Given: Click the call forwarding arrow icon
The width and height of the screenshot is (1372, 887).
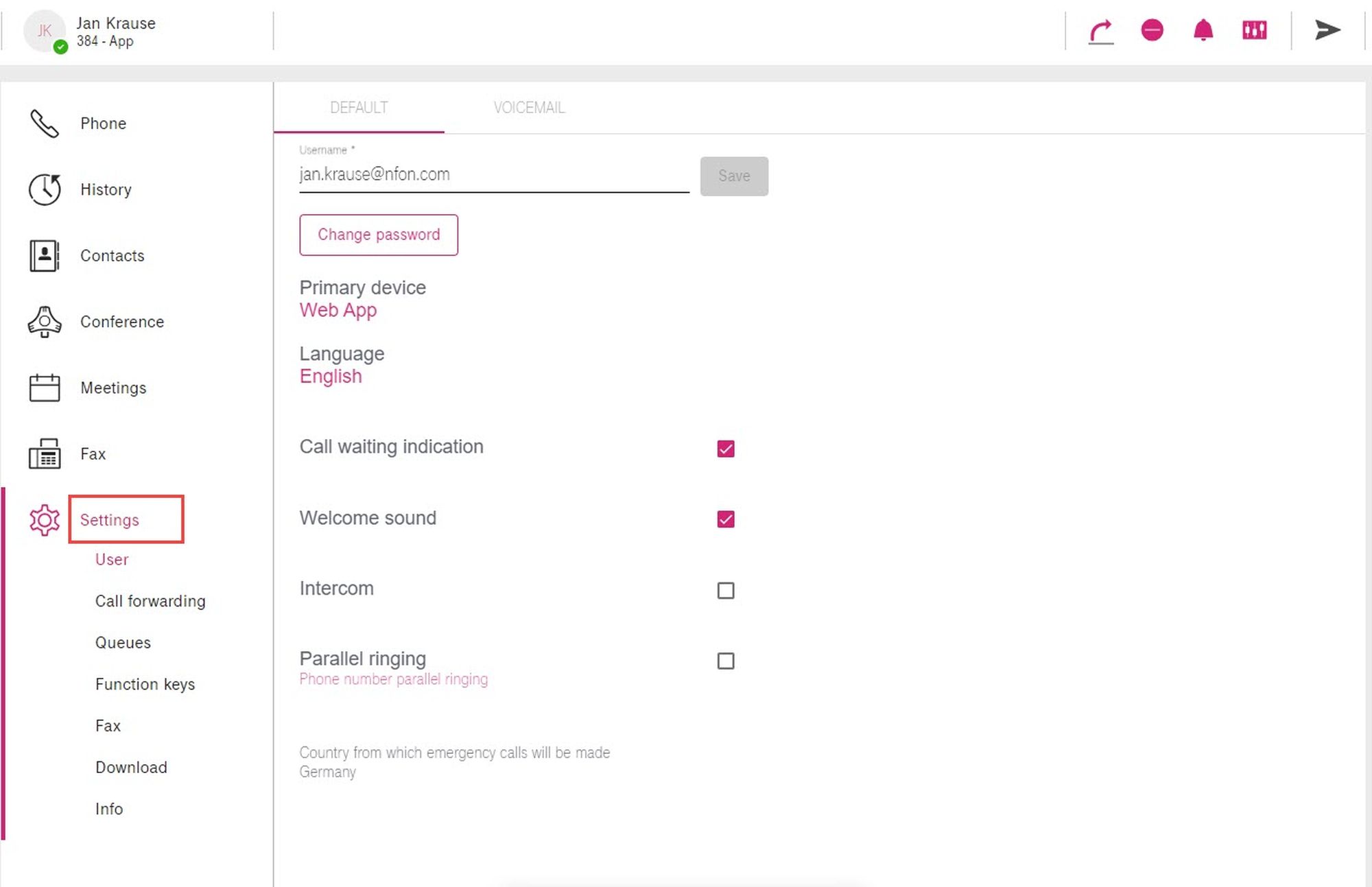Looking at the screenshot, I should [x=1101, y=32].
